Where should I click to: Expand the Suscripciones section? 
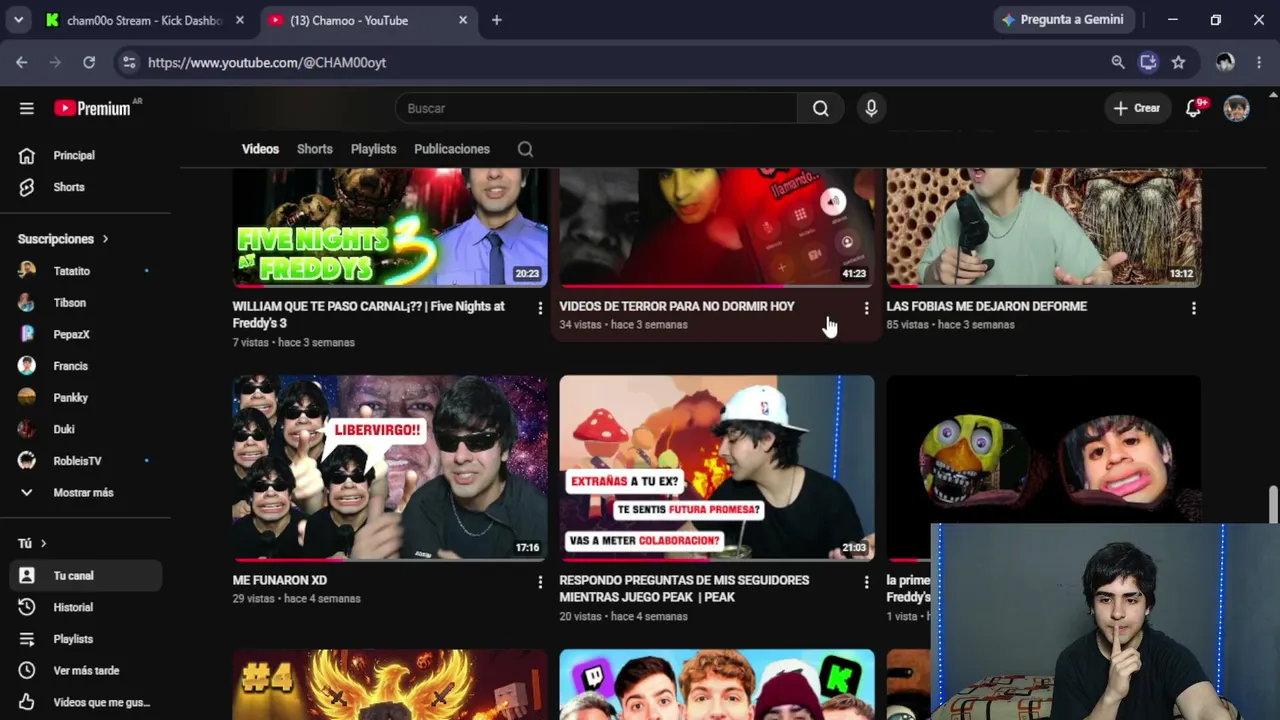(x=63, y=239)
